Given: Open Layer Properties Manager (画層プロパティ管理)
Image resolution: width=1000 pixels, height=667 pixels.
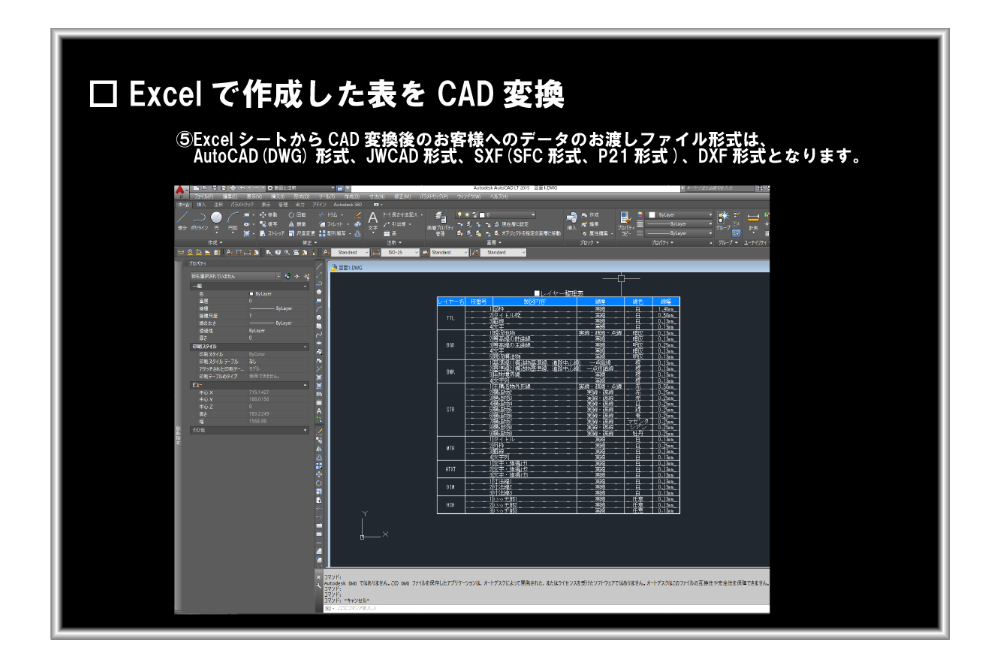Looking at the screenshot, I should (x=440, y=223).
